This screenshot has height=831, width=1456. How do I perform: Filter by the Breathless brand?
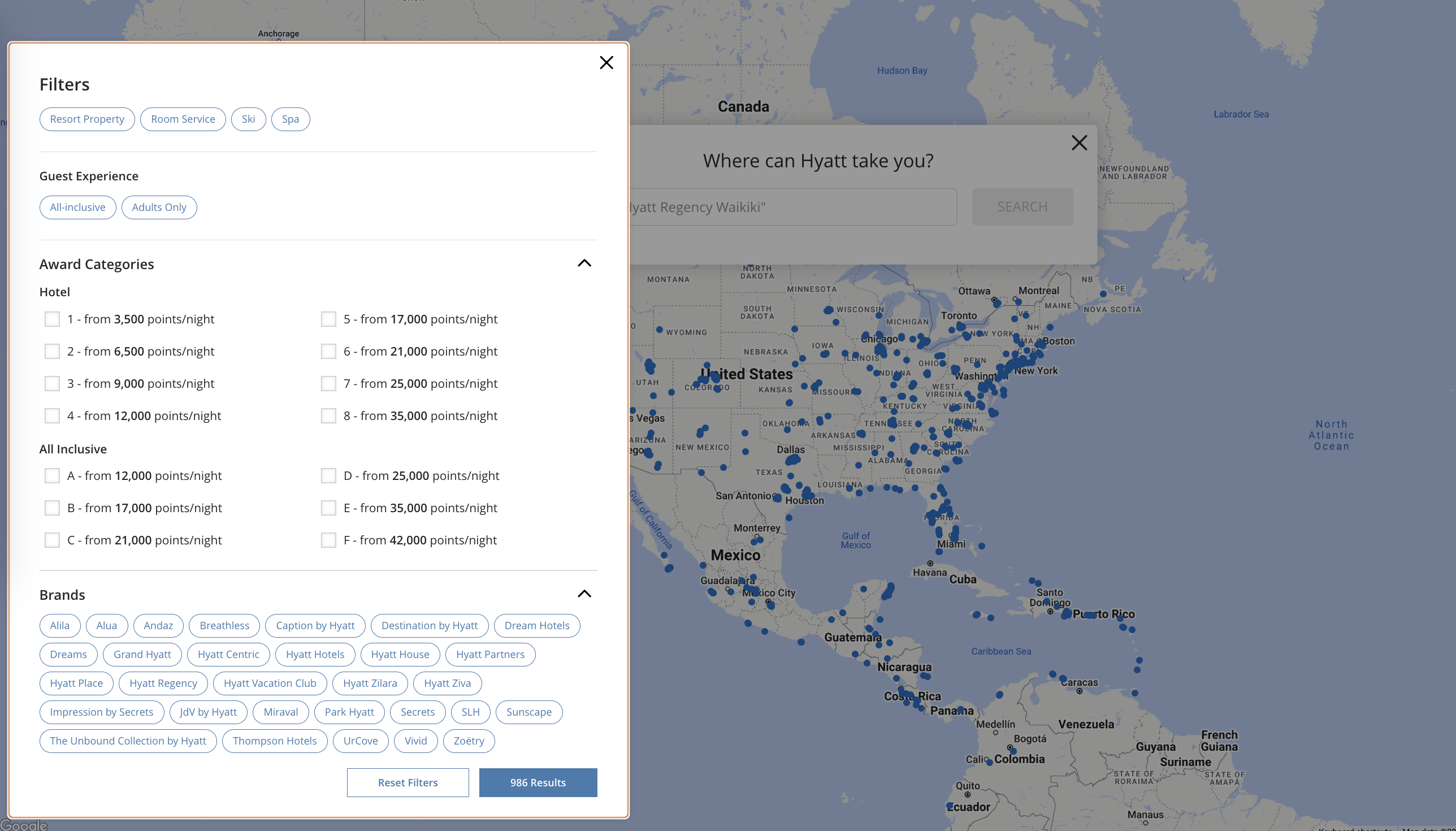[224, 626]
